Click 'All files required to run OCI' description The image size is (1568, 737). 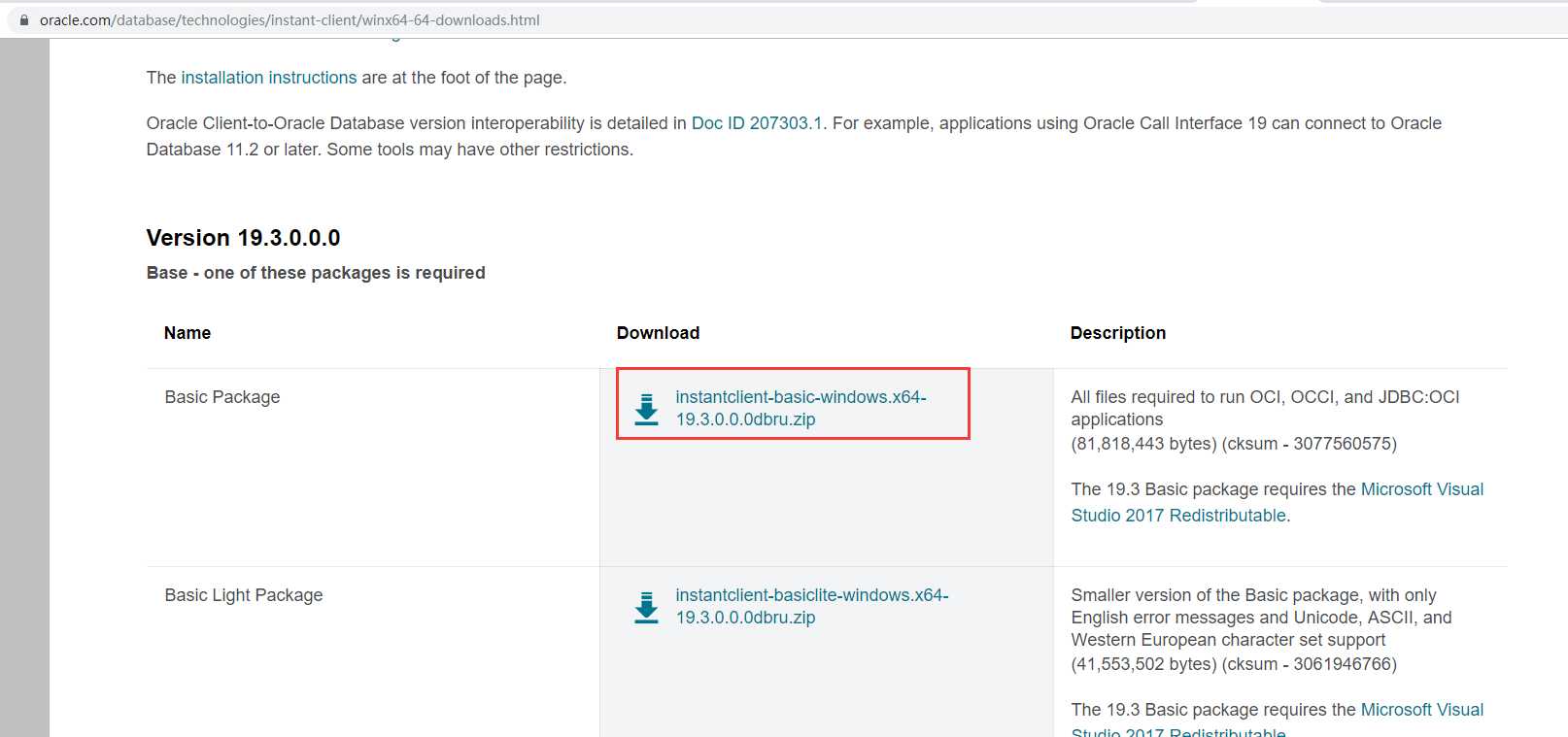pos(1265,408)
